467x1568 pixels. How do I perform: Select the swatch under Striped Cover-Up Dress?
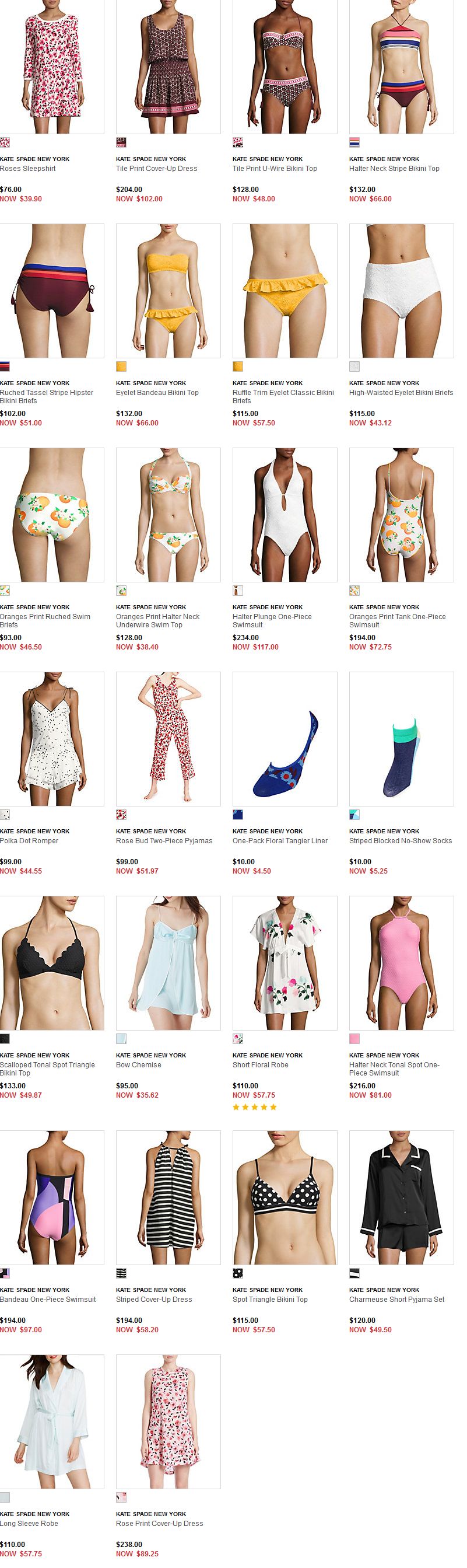(x=121, y=1273)
